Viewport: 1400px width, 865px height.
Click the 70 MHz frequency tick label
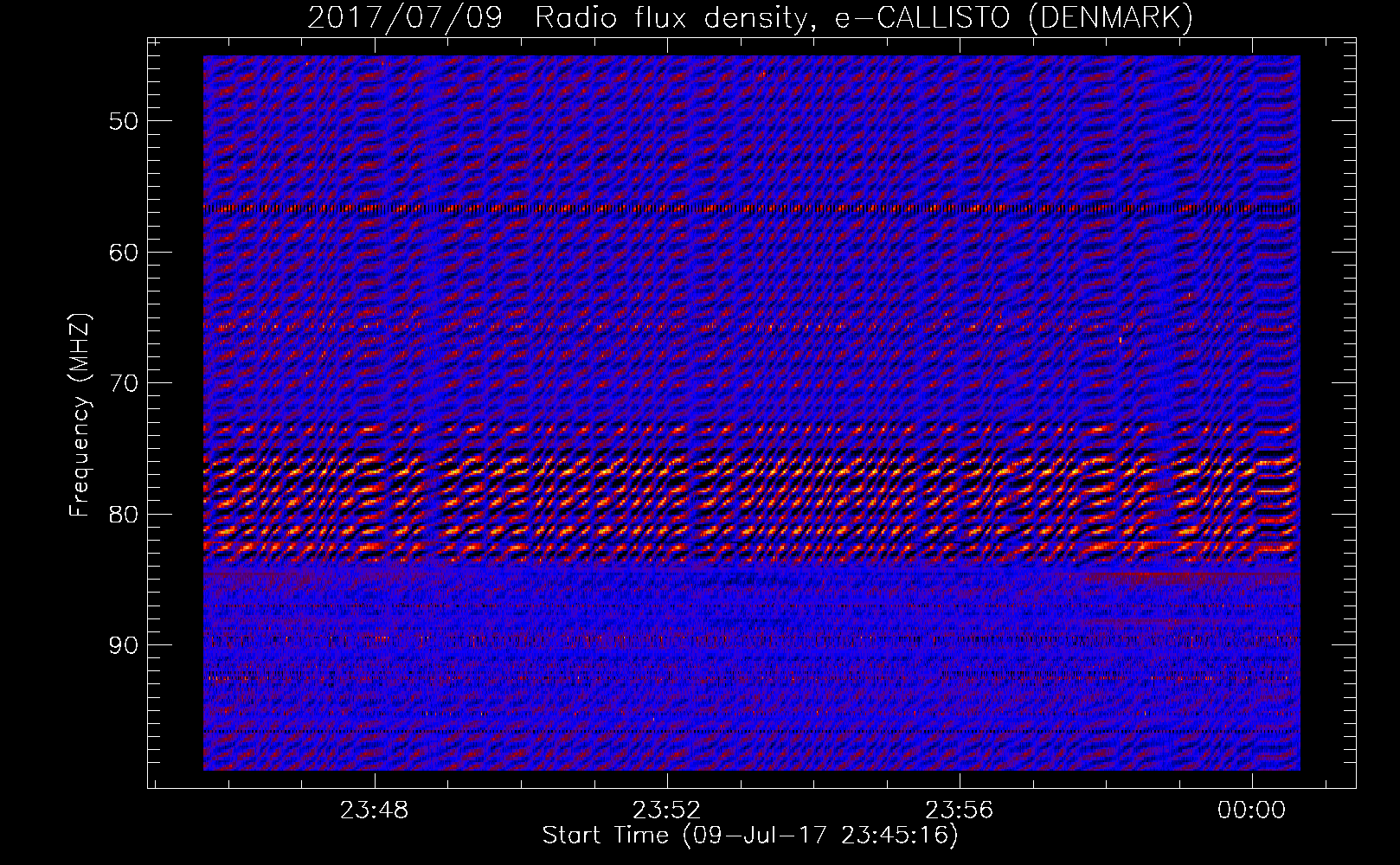point(124,383)
